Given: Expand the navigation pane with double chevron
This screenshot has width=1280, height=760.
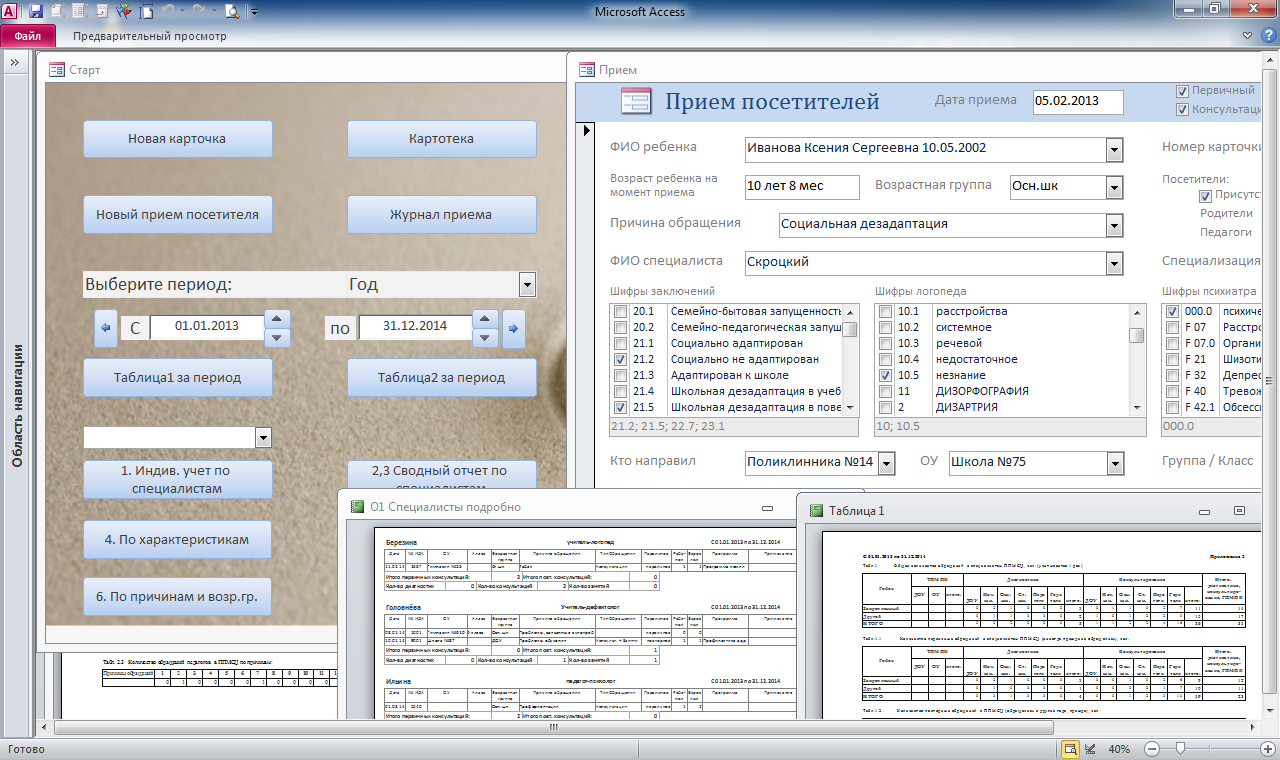Looking at the screenshot, I should [15, 62].
